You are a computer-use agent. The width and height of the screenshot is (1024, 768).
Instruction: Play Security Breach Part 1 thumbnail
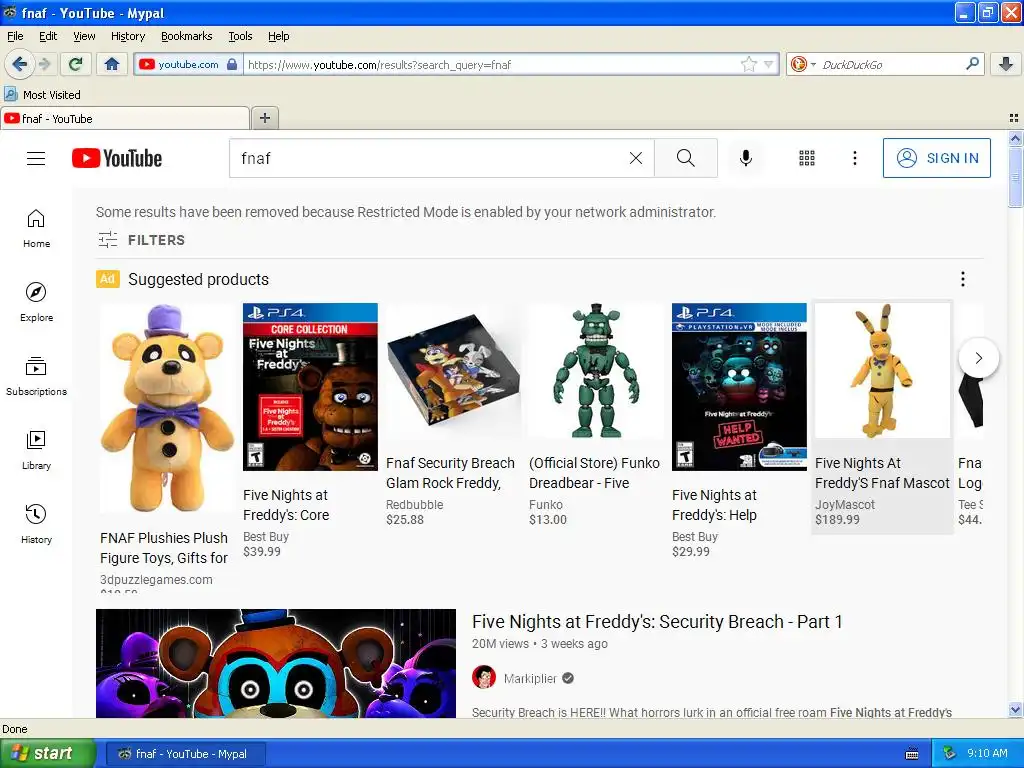(276, 664)
